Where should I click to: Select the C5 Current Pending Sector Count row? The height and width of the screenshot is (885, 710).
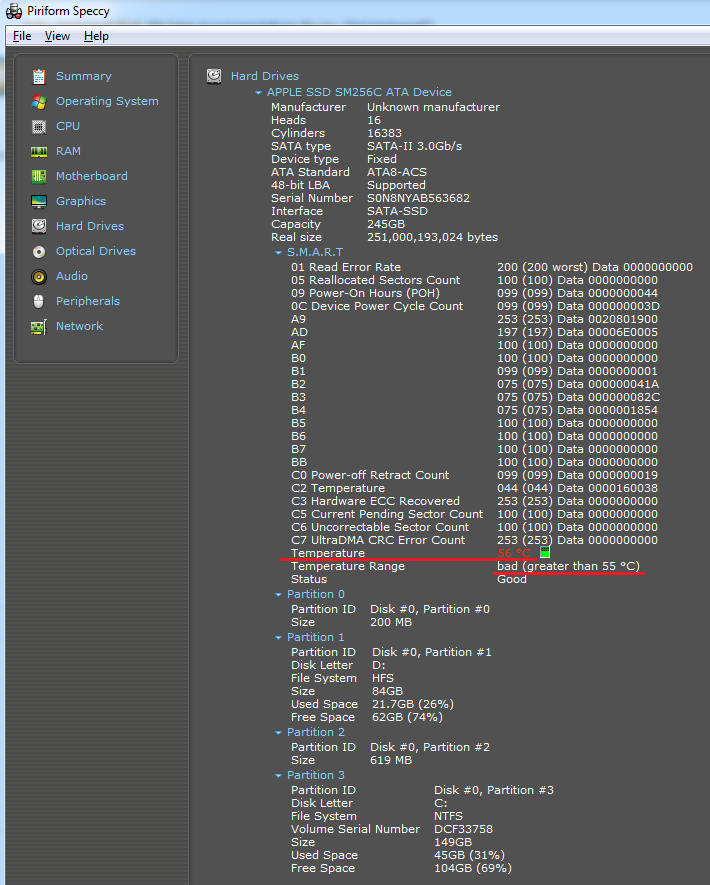pyautogui.click(x=474, y=514)
